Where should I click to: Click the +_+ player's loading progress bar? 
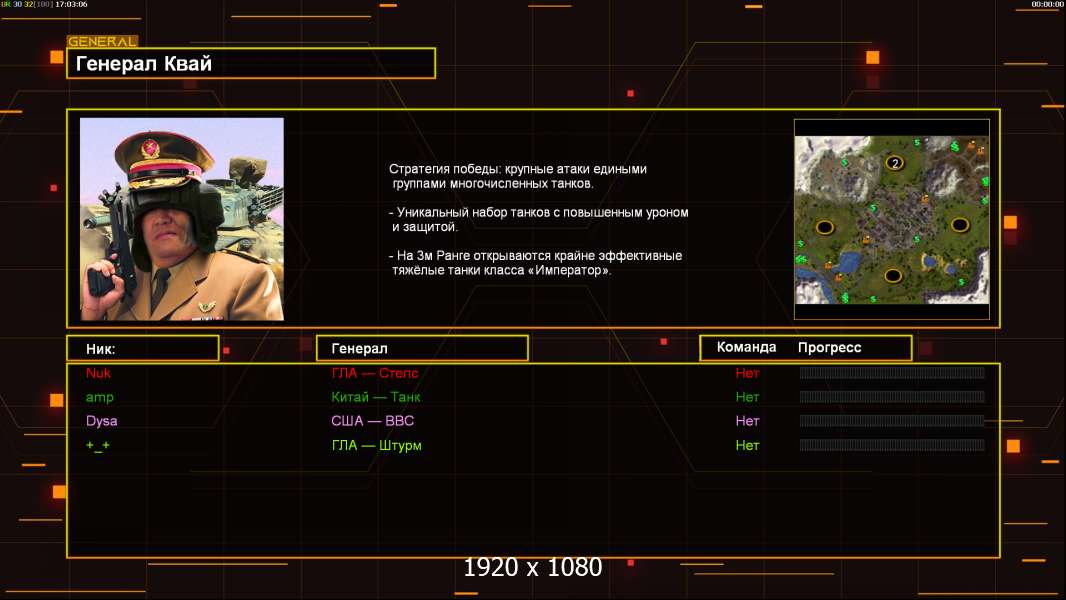(x=892, y=445)
